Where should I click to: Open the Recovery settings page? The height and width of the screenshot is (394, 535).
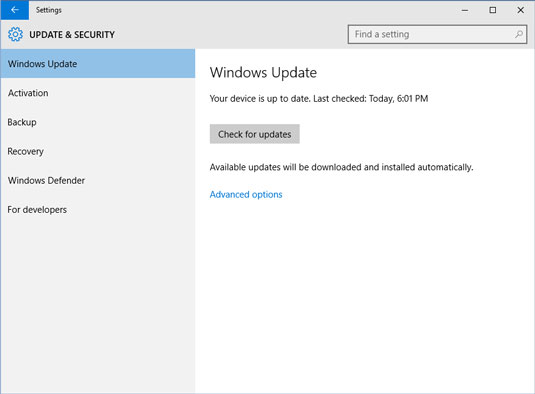pos(98,151)
